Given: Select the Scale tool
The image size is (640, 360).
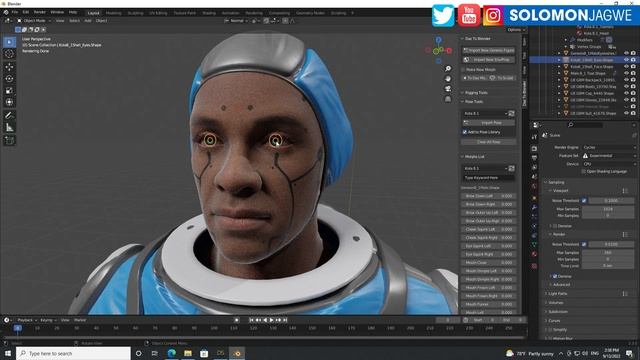Looking at the screenshot, I should pyautogui.click(x=9, y=91).
